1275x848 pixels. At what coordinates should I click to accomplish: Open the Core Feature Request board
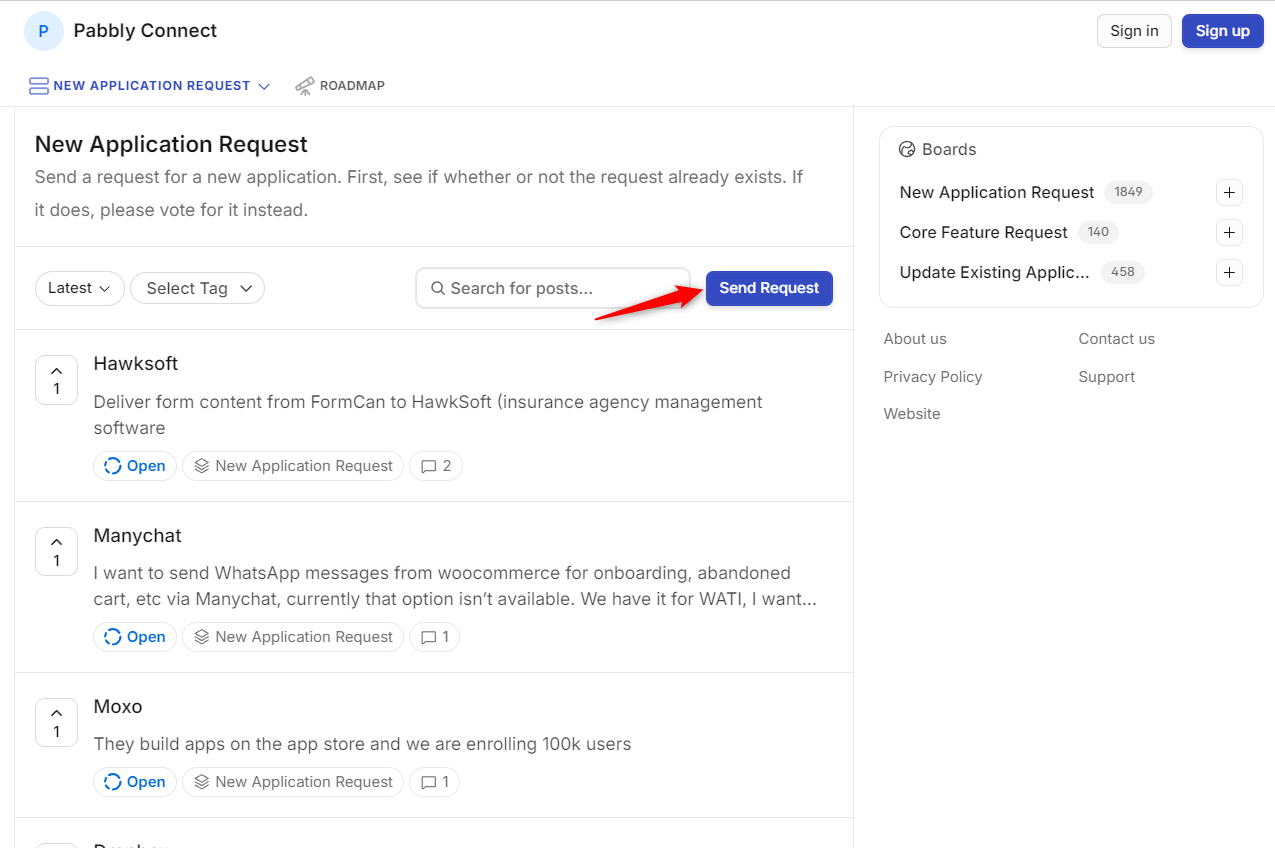(x=984, y=232)
